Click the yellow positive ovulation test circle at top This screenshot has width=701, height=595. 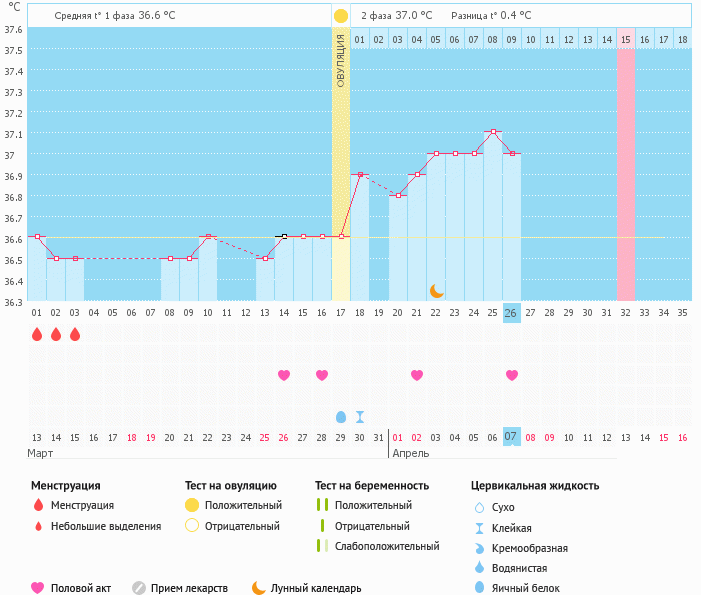[x=341, y=16]
